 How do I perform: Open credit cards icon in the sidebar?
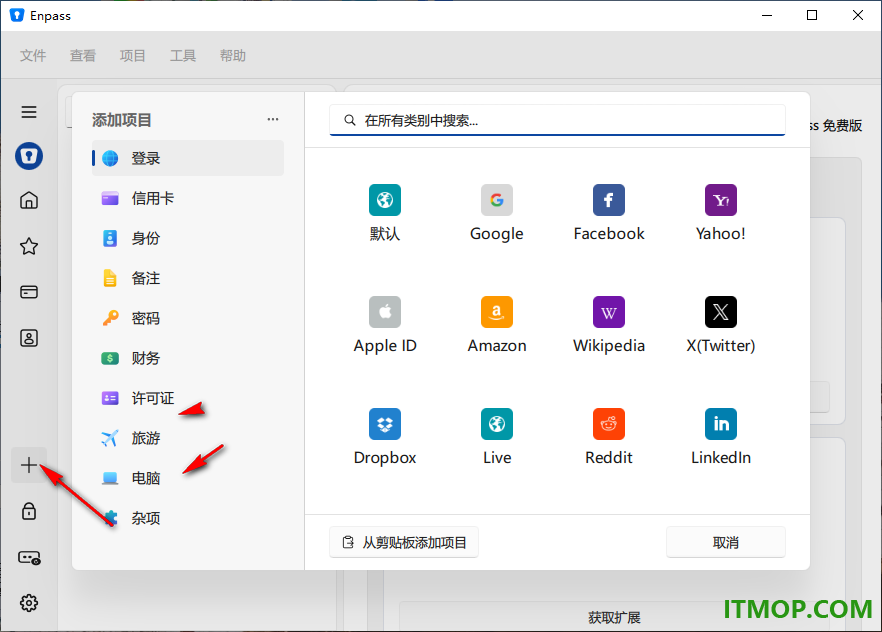(x=29, y=292)
